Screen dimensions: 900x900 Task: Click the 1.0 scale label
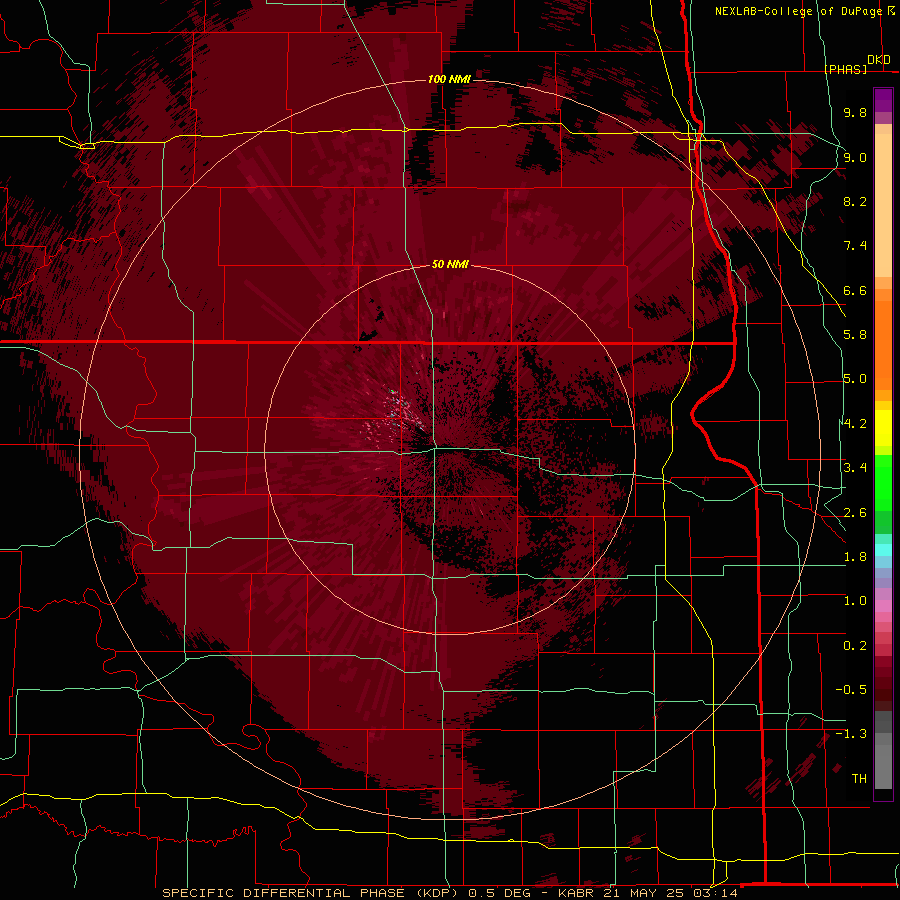(855, 601)
